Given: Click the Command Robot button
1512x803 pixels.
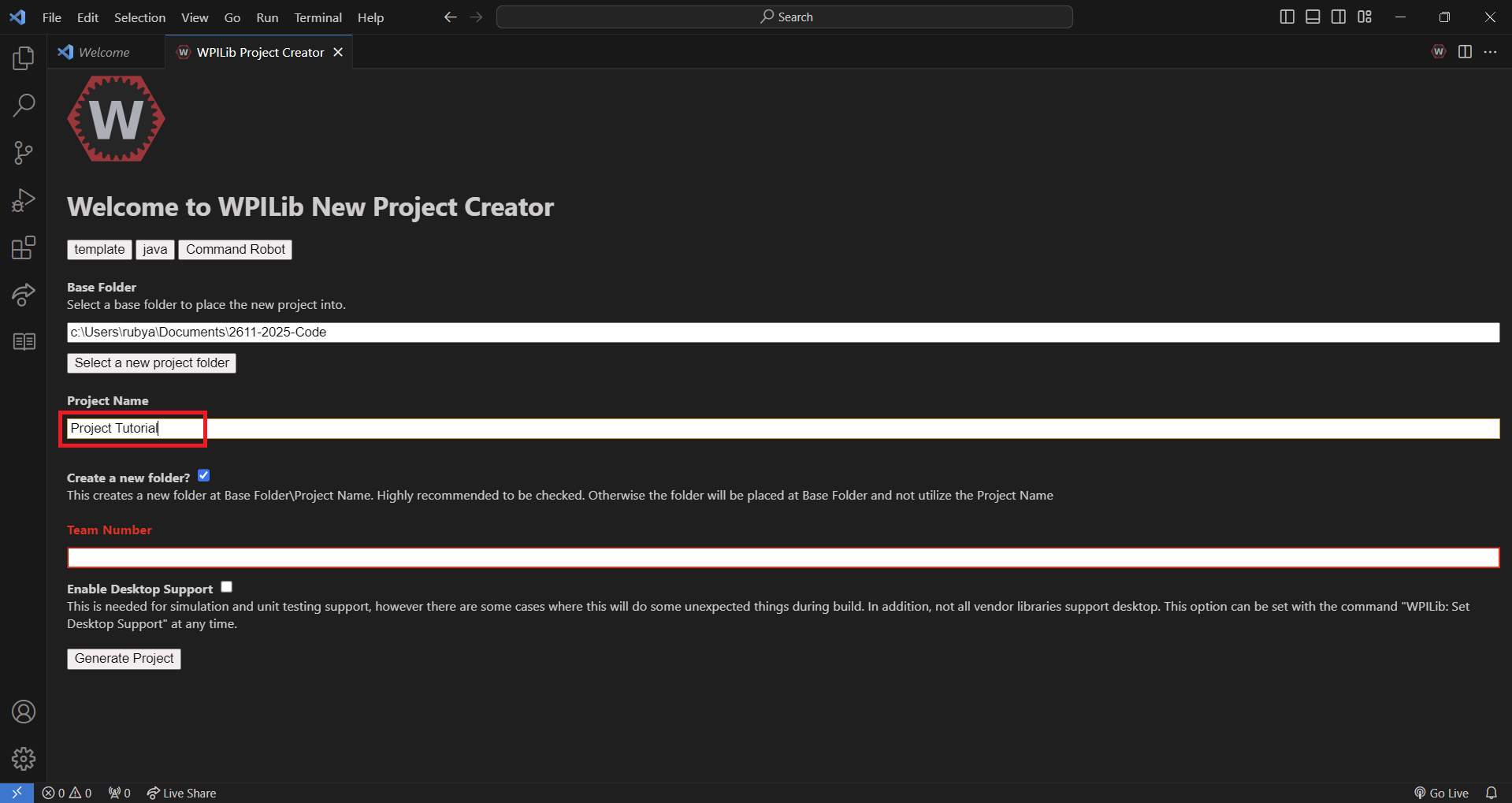Looking at the screenshot, I should 236,250.
